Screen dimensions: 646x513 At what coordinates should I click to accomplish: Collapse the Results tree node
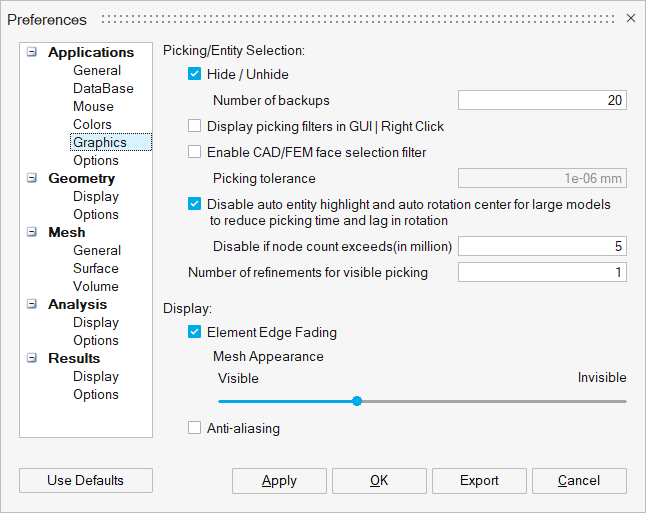(x=32, y=358)
